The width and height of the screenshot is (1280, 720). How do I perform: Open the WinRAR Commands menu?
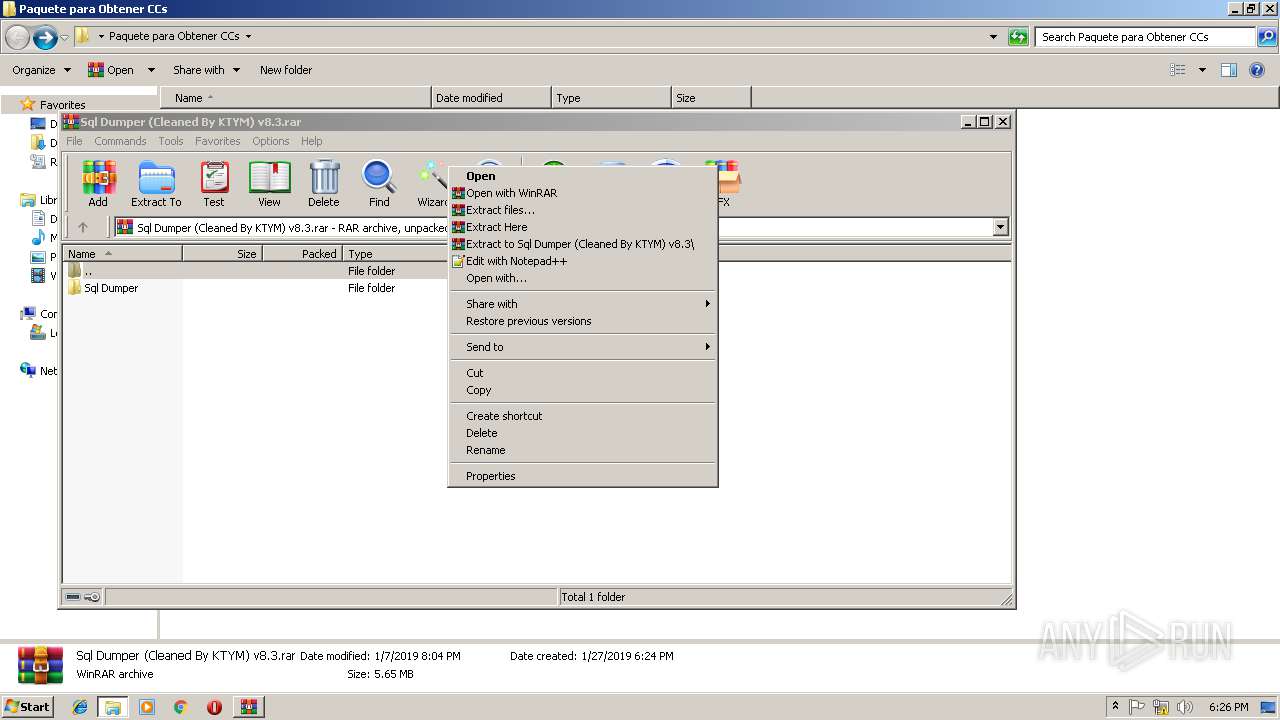click(120, 141)
